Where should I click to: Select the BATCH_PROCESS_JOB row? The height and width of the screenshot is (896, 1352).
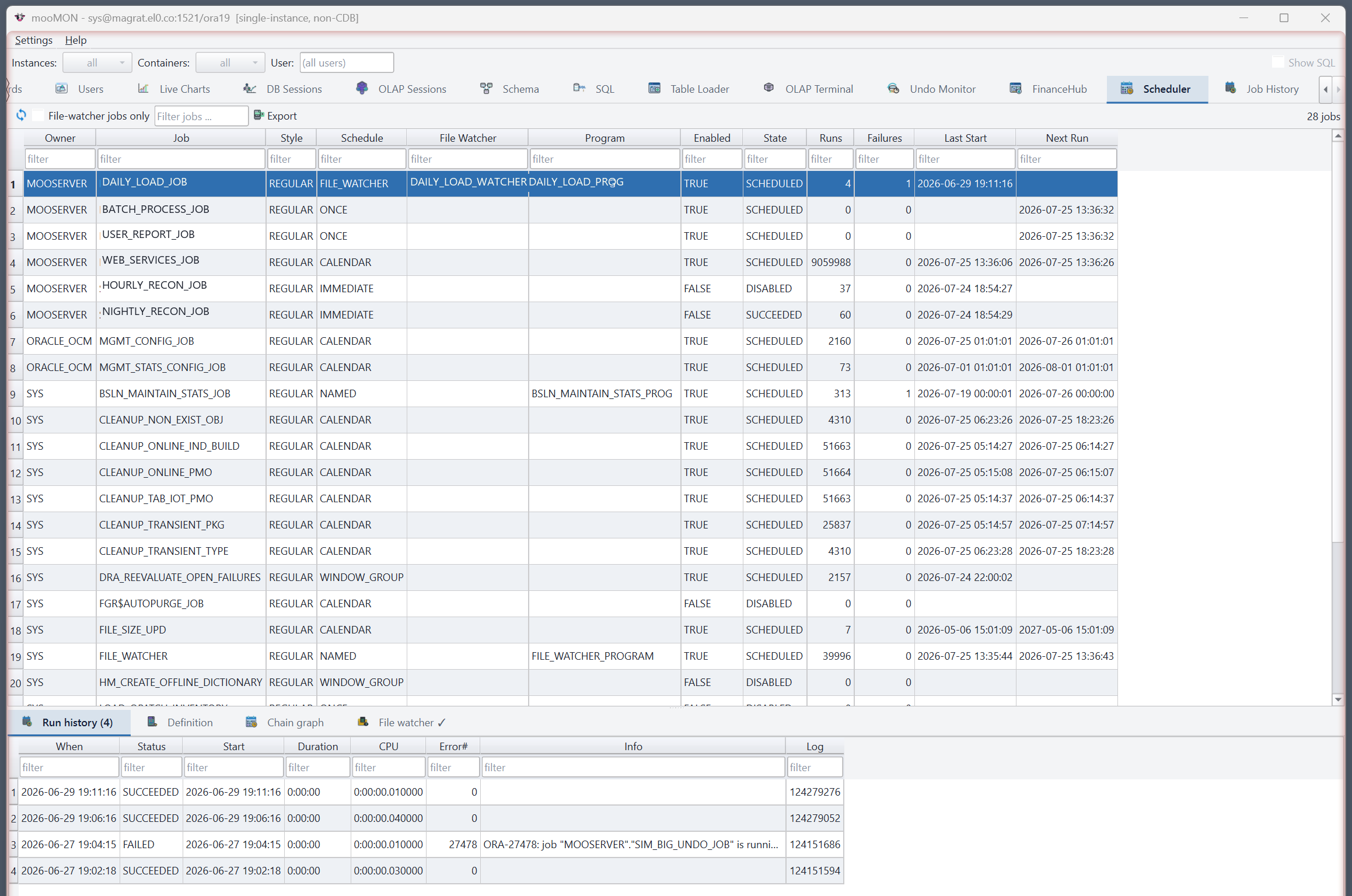point(571,209)
